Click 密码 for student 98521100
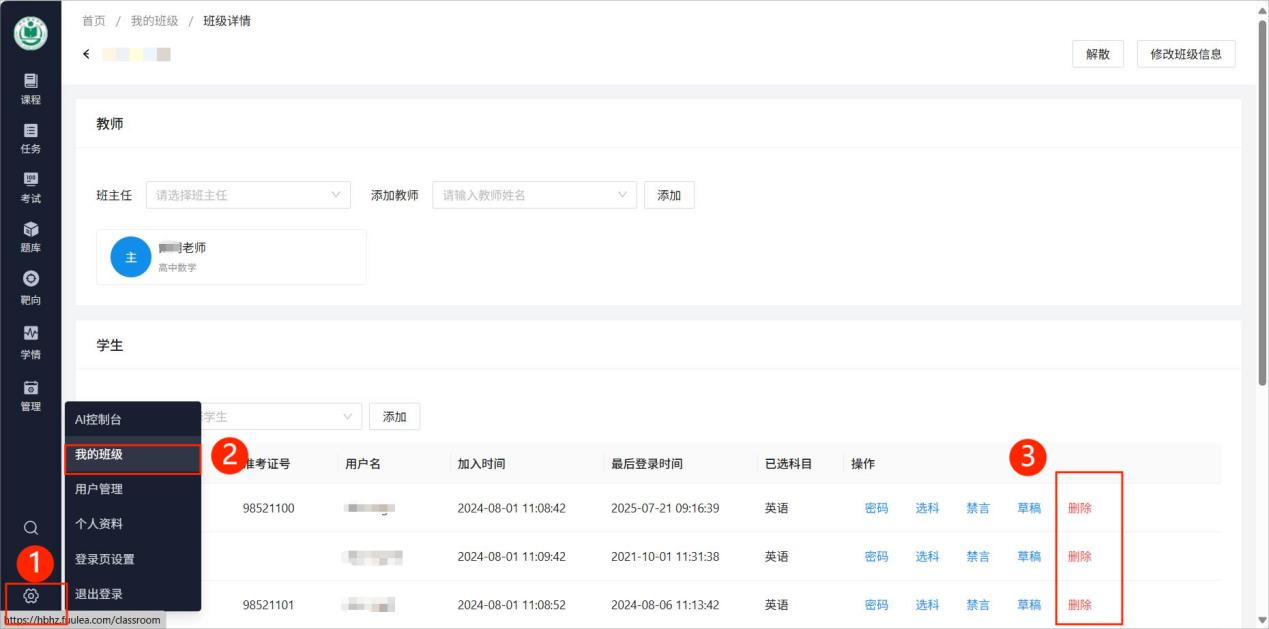The height and width of the screenshot is (629, 1269). 876,508
